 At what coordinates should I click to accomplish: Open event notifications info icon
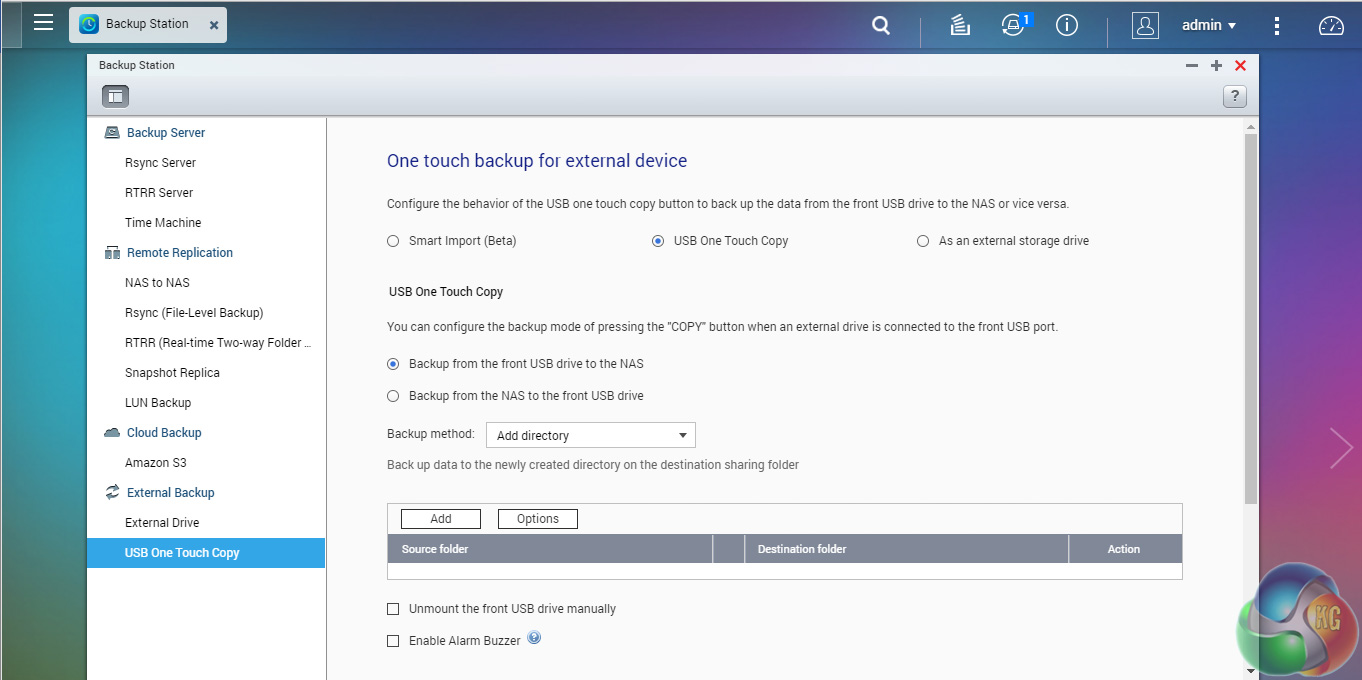tap(1067, 26)
